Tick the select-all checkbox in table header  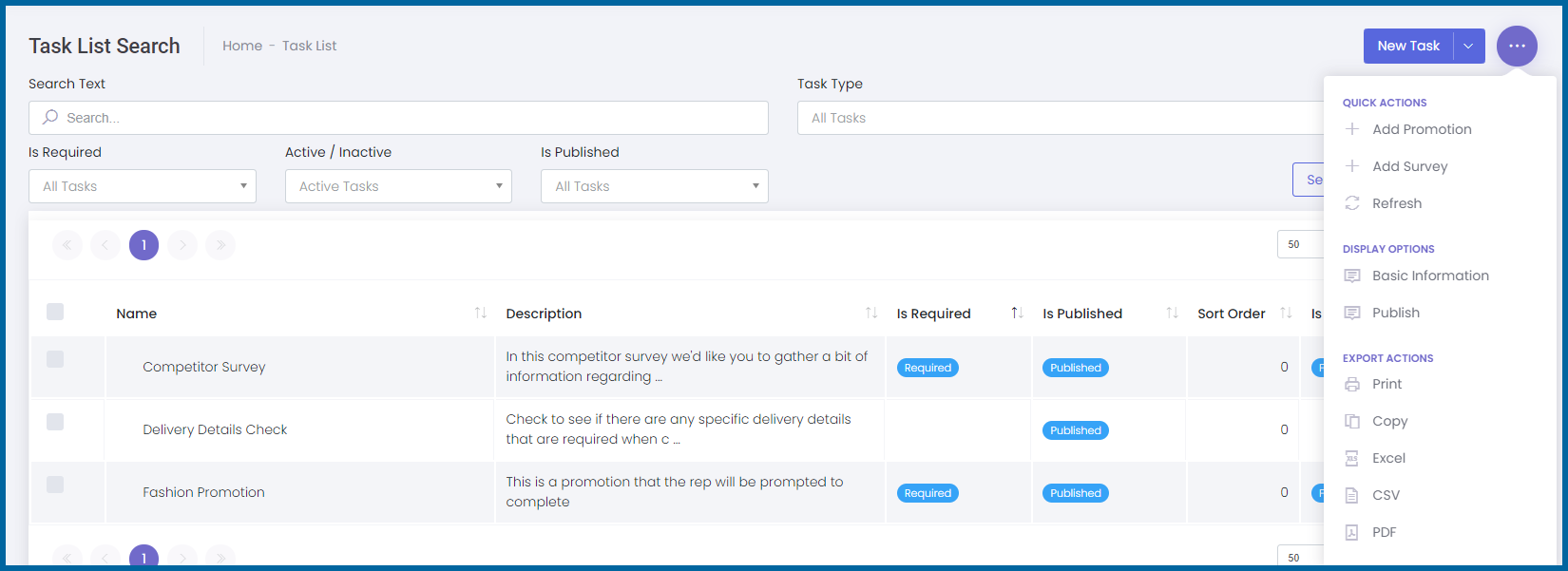coord(55,312)
